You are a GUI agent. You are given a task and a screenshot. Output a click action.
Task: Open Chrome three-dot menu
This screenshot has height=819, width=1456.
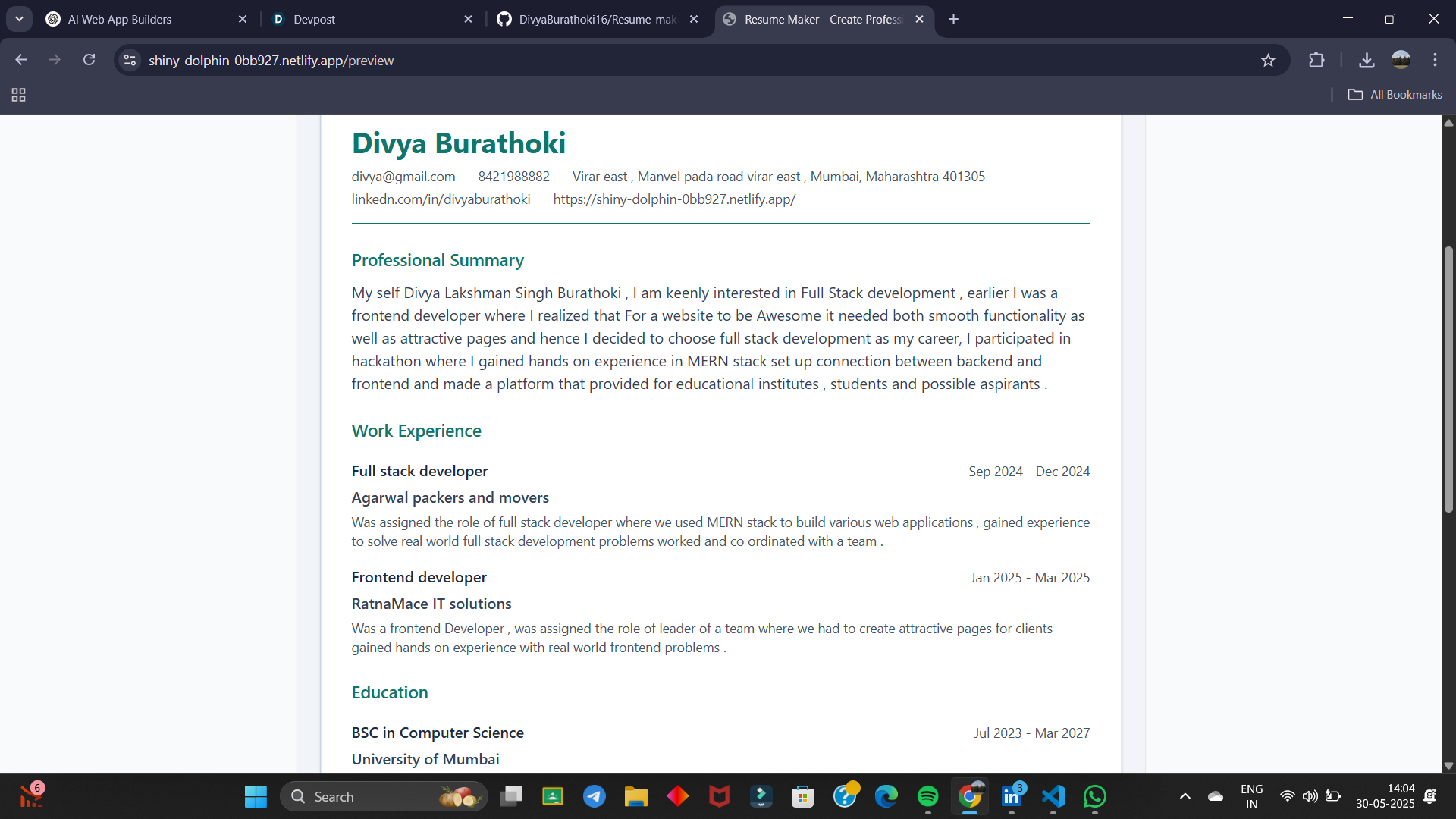[1435, 61]
